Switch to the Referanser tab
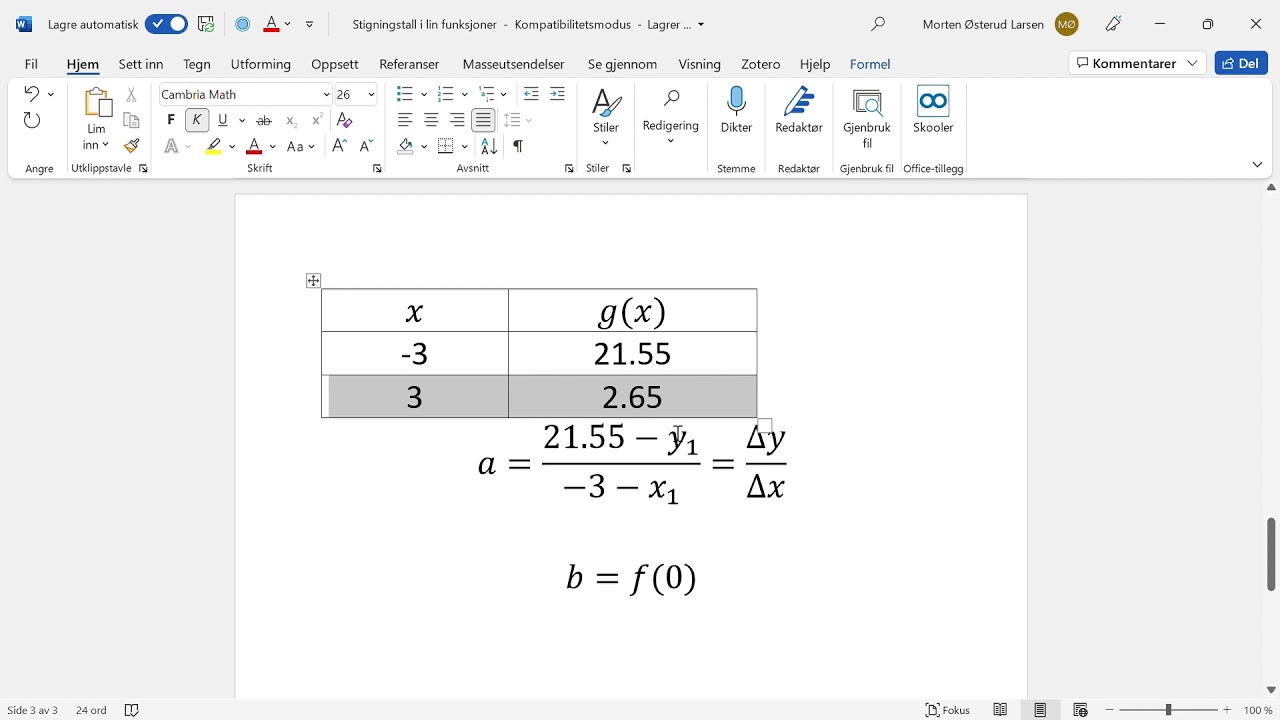Viewport: 1280px width, 720px height. (409, 64)
